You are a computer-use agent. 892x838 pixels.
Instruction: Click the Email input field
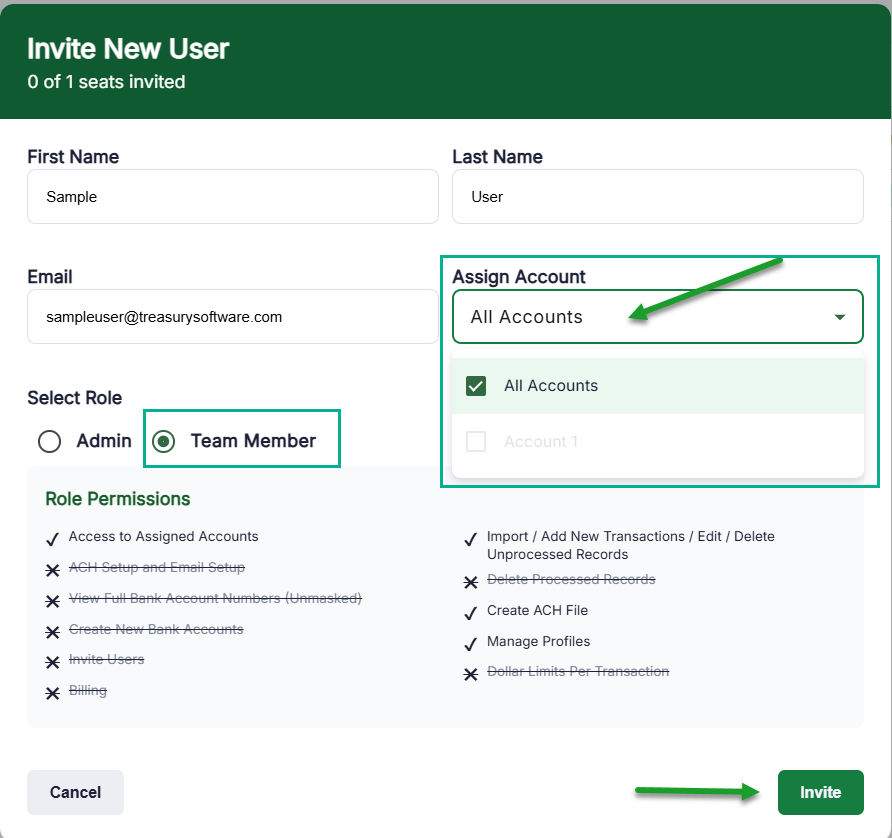pyautogui.click(x=232, y=317)
